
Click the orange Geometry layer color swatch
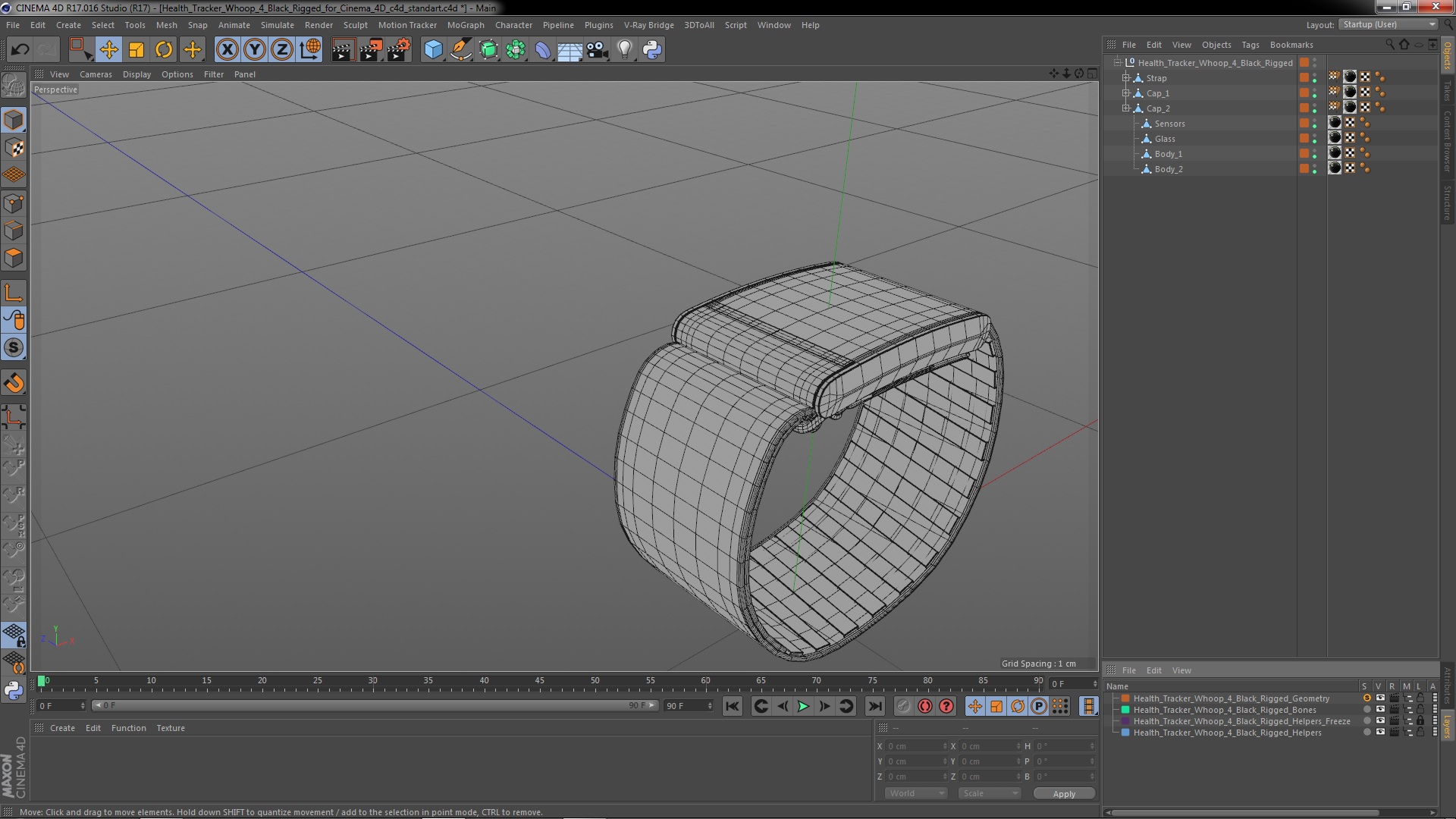(x=1125, y=698)
